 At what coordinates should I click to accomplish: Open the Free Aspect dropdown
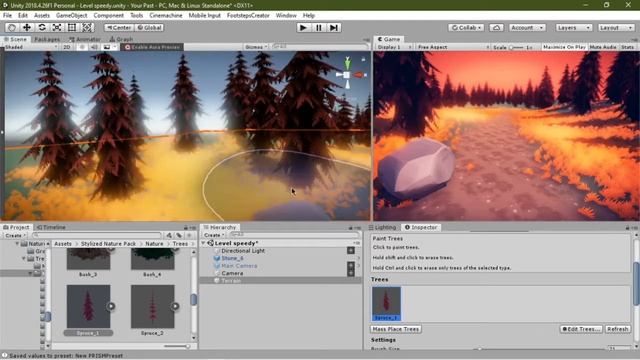[x=453, y=47]
